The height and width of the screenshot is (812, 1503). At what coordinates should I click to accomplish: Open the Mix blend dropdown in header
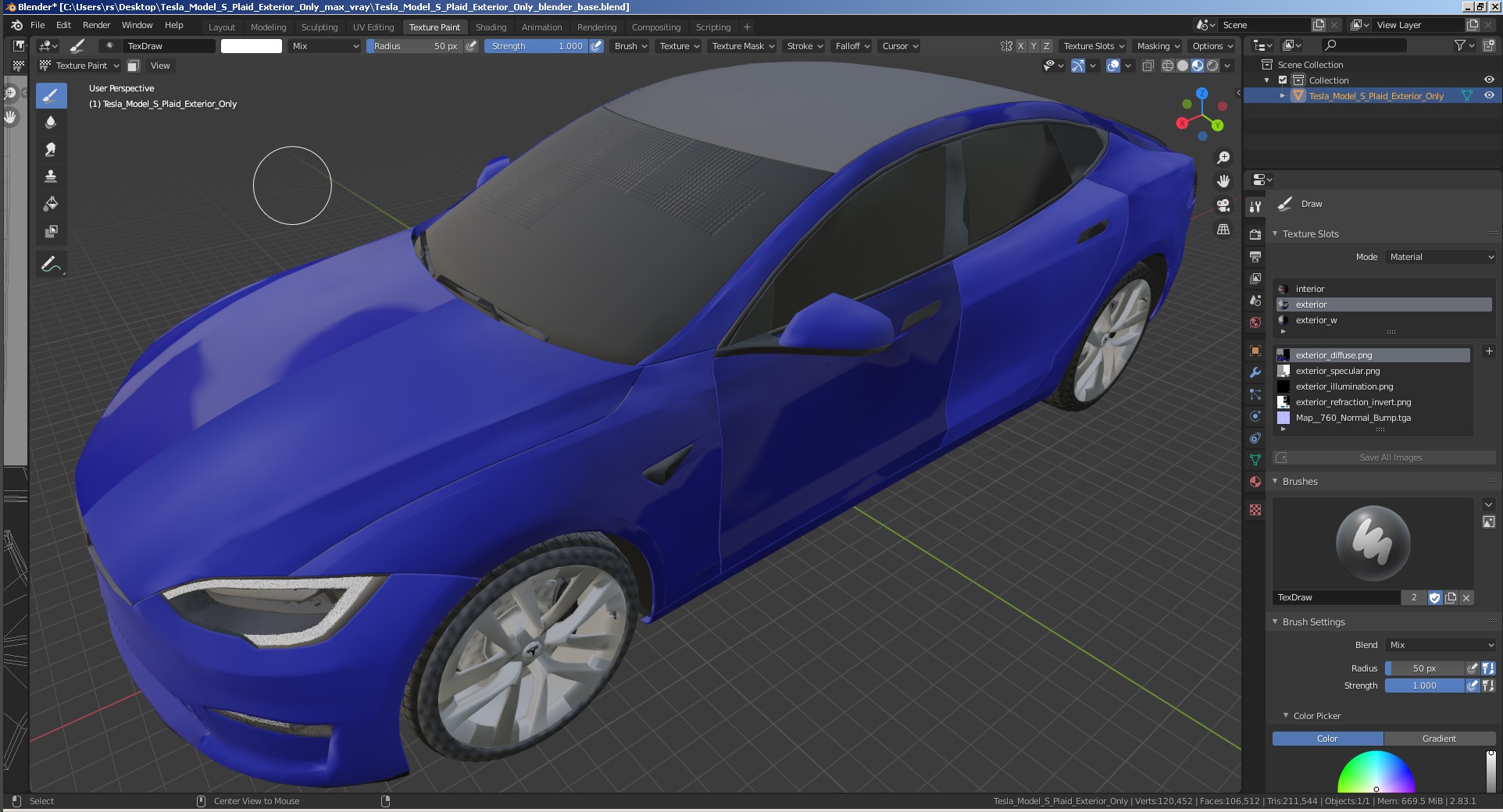point(324,46)
